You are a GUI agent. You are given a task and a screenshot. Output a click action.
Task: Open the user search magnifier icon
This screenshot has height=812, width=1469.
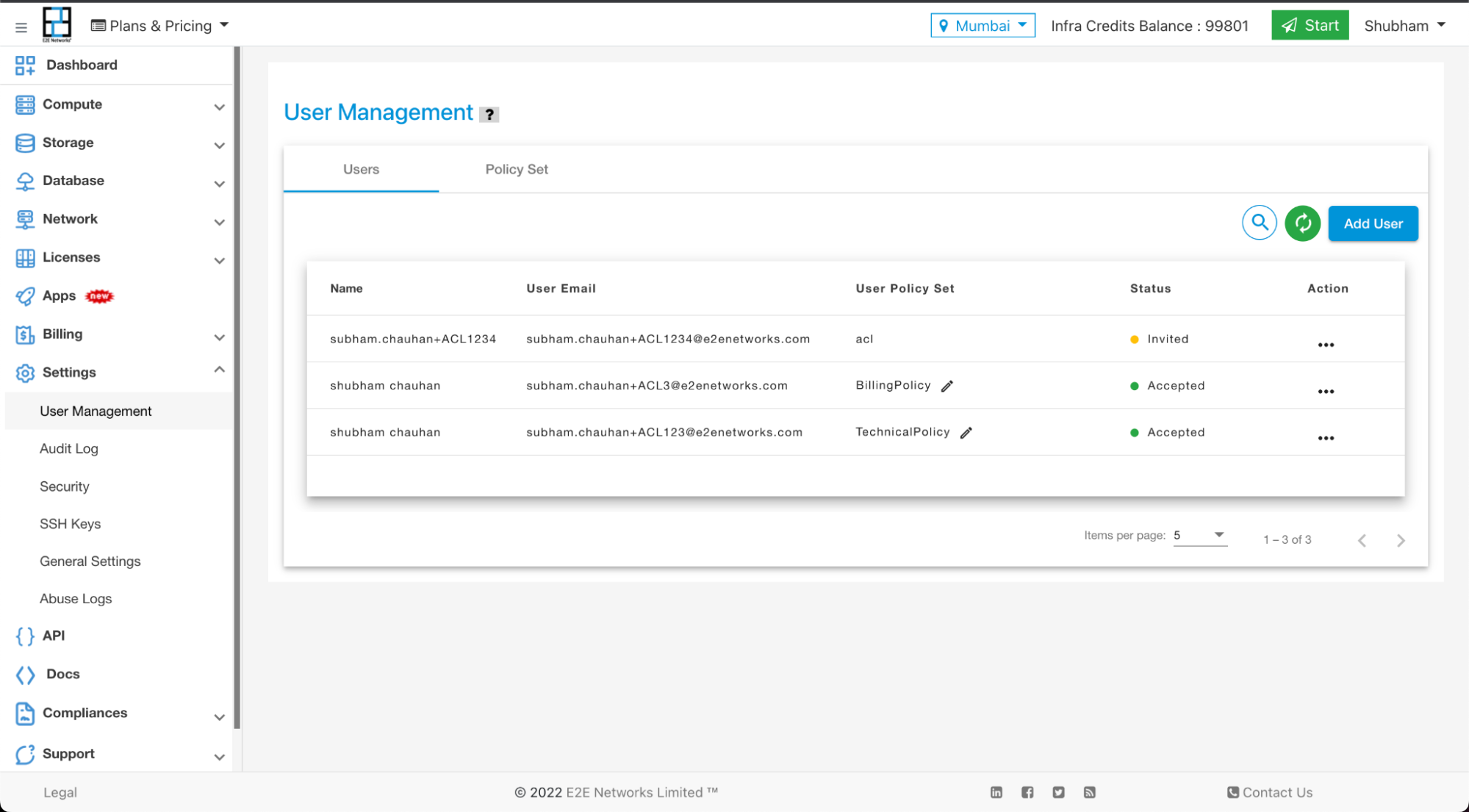pos(1259,223)
